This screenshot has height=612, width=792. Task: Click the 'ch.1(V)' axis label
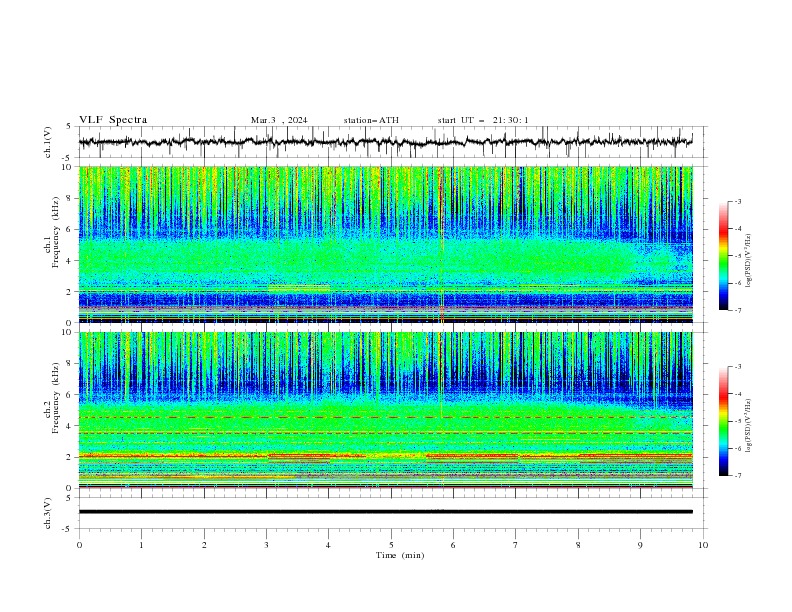(x=48, y=142)
